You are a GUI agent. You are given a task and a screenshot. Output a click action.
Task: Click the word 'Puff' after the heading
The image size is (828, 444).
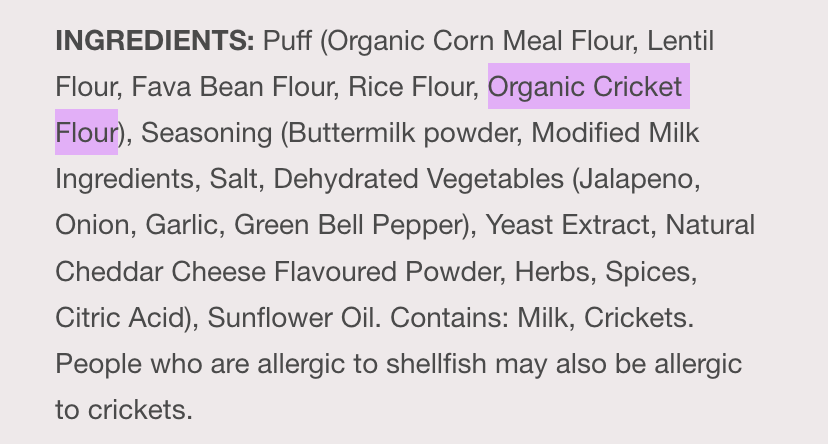287,40
